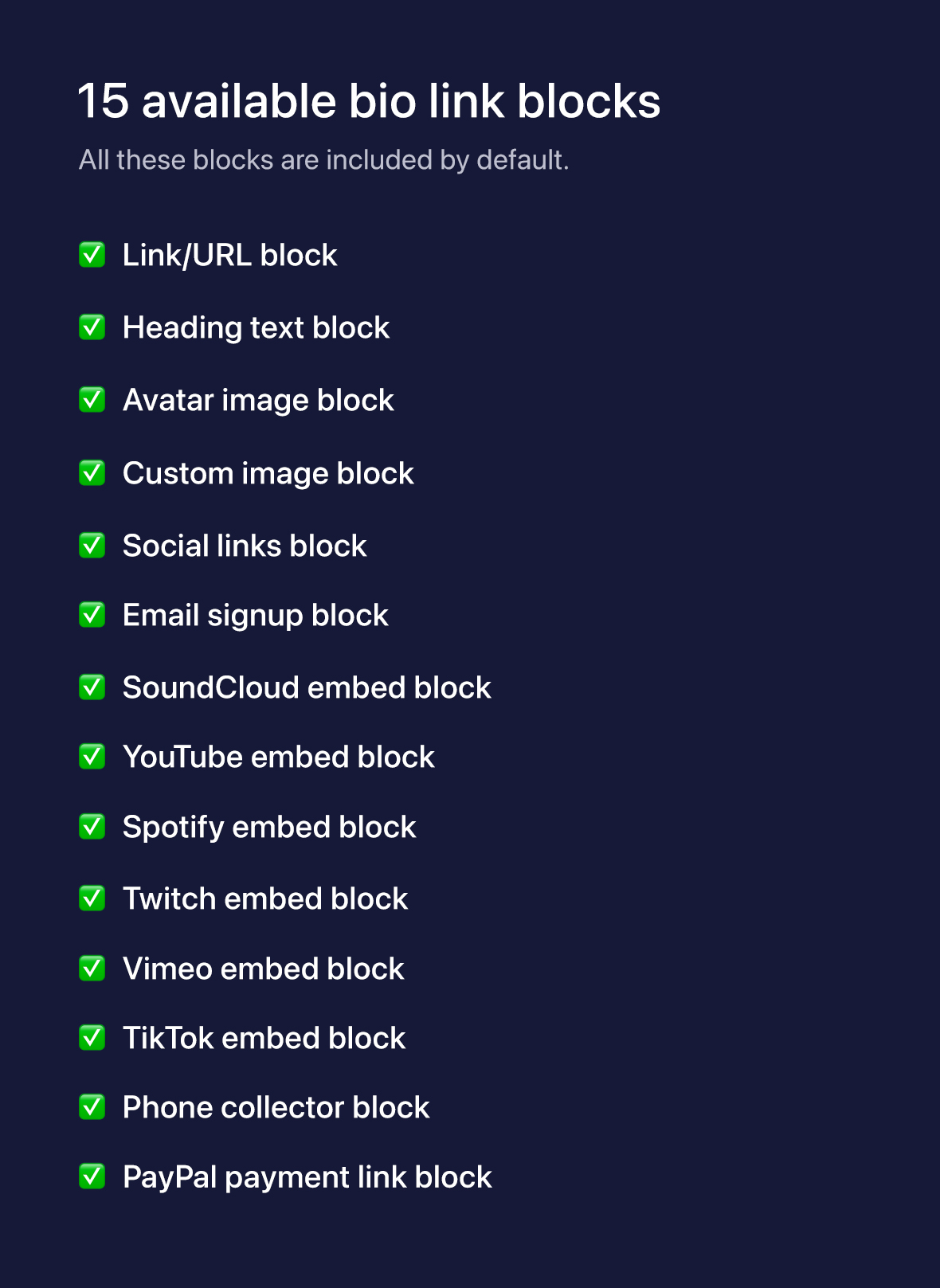Image resolution: width=940 pixels, height=1288 pixels.
Task: Click the checkmark for Vimeo embed block
Action: [92, 969]
